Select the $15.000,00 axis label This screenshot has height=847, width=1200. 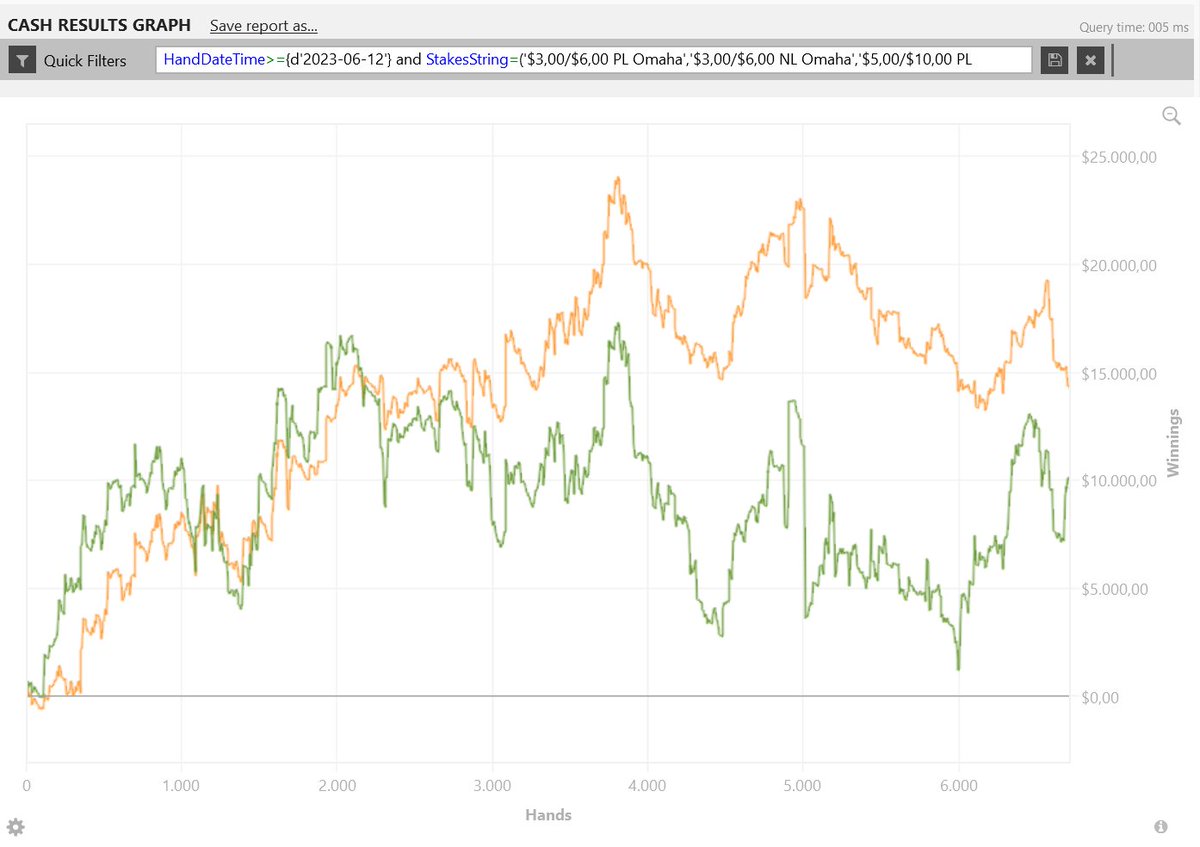coord(1120,373)
